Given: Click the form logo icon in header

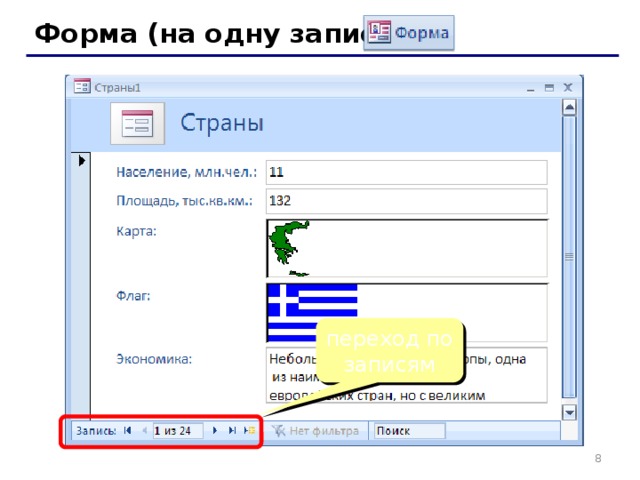Looking at the screenshot, I should point(138,123).
